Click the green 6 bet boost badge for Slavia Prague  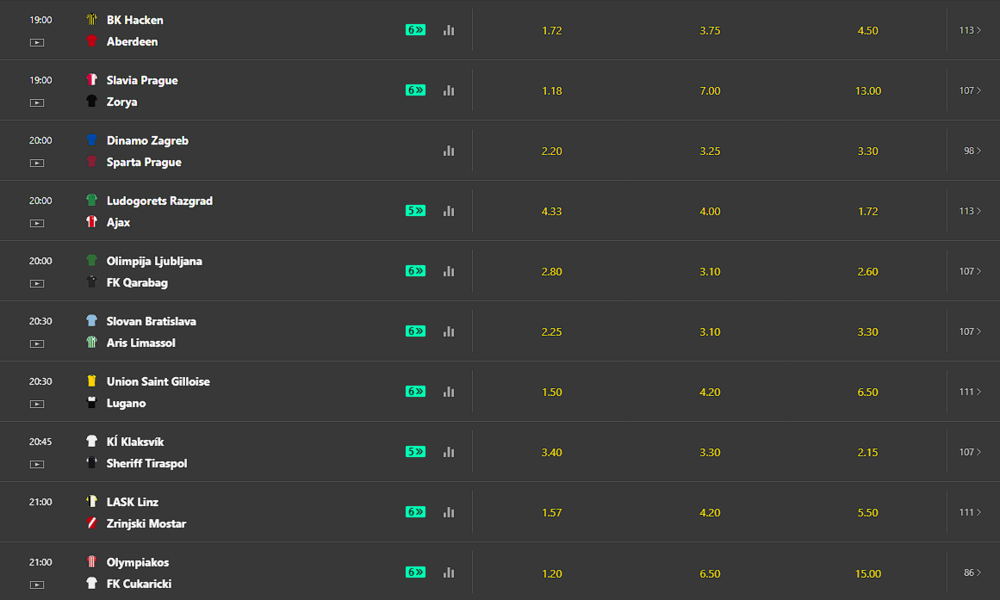point(415,90)
